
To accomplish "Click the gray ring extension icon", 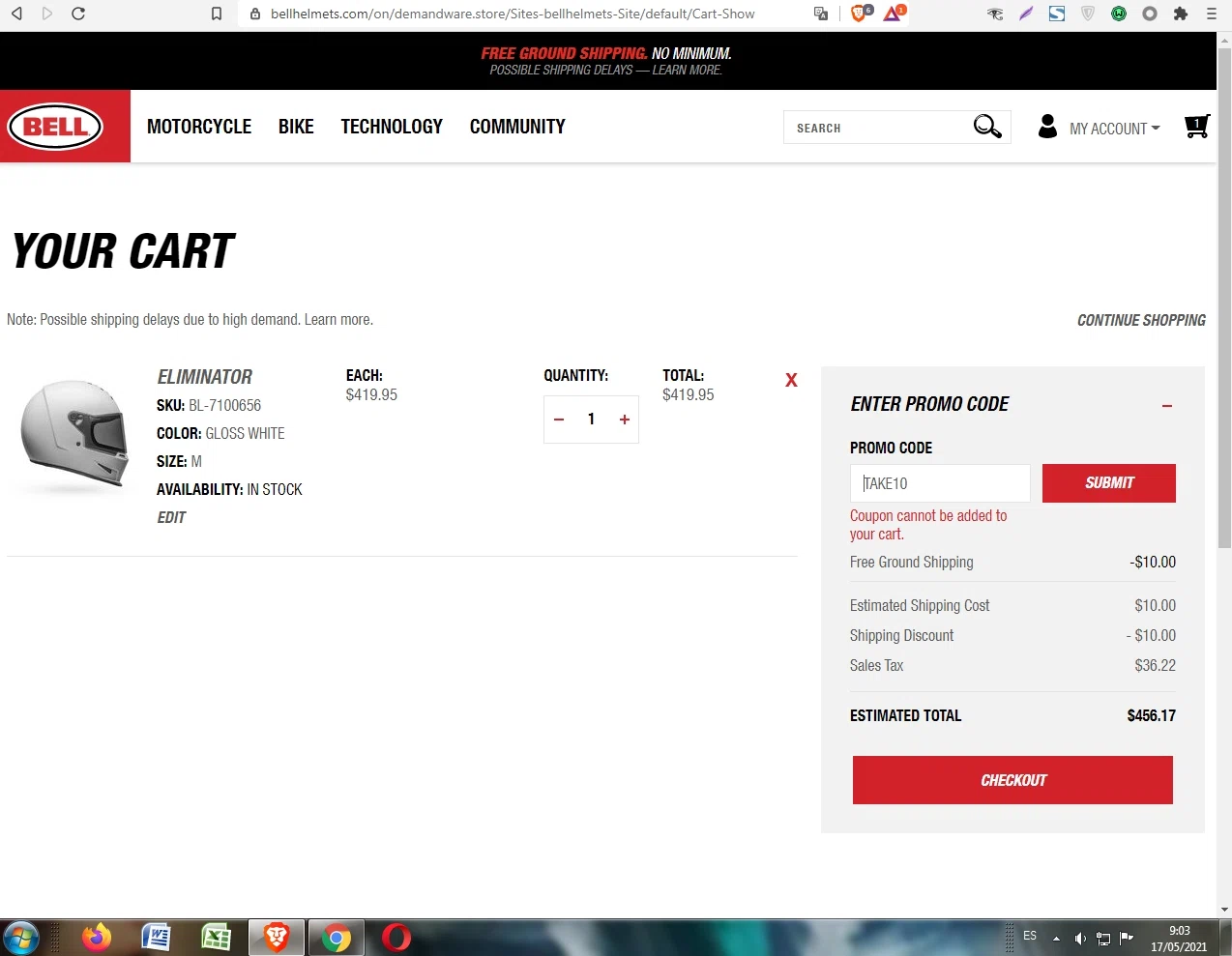I will 1150,14.
